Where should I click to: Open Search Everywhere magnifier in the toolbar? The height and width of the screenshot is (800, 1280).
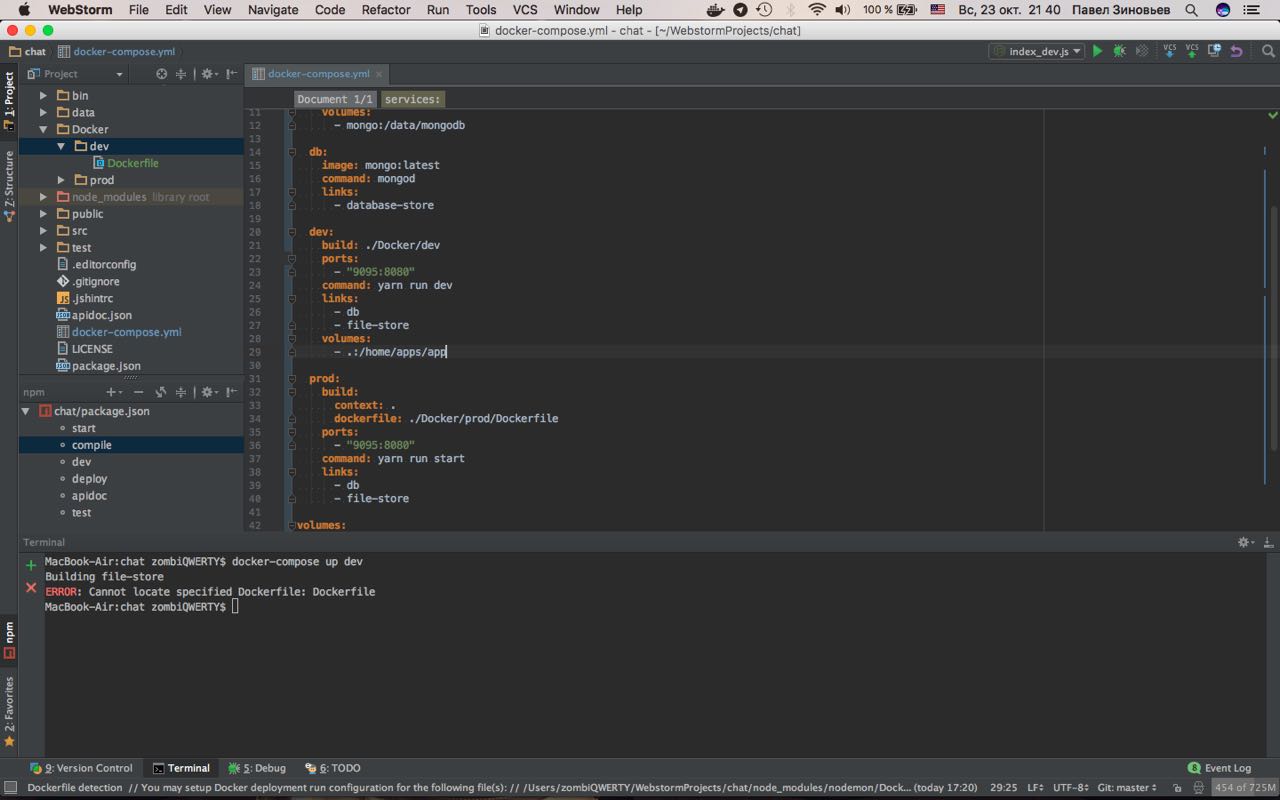[x=1268, y=51]
